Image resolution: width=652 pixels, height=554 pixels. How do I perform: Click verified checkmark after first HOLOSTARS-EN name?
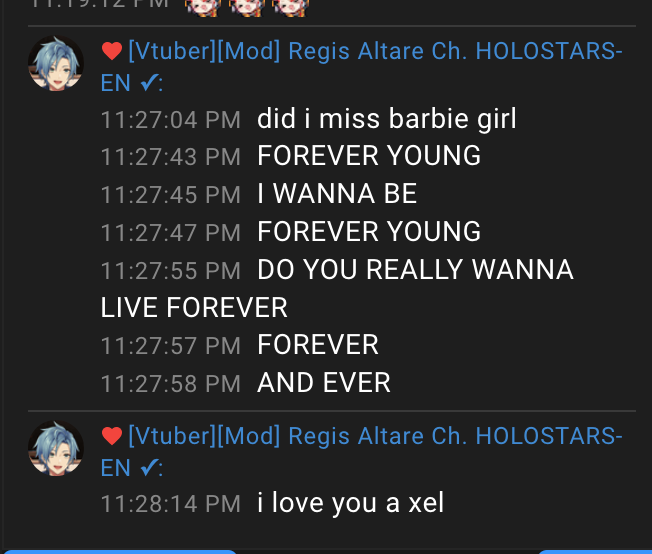(149, 83)
